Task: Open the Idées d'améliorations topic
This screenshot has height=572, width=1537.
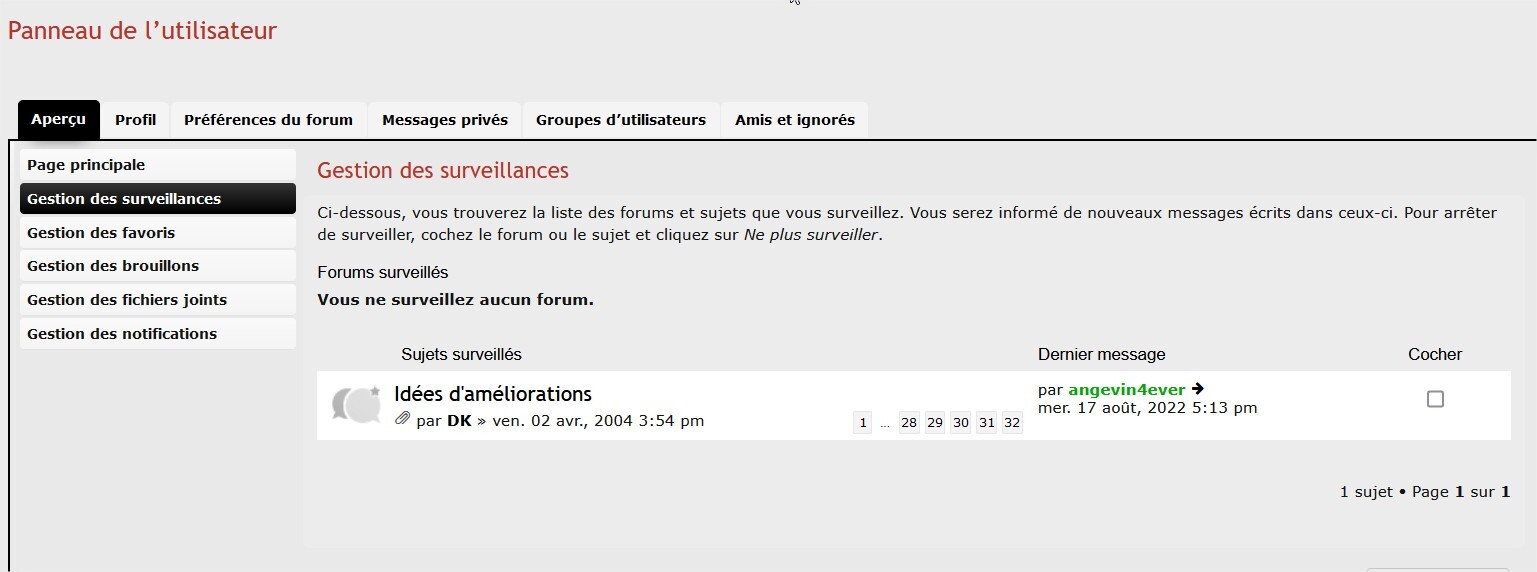Action: pyautogui.click(x=493, y=394)
